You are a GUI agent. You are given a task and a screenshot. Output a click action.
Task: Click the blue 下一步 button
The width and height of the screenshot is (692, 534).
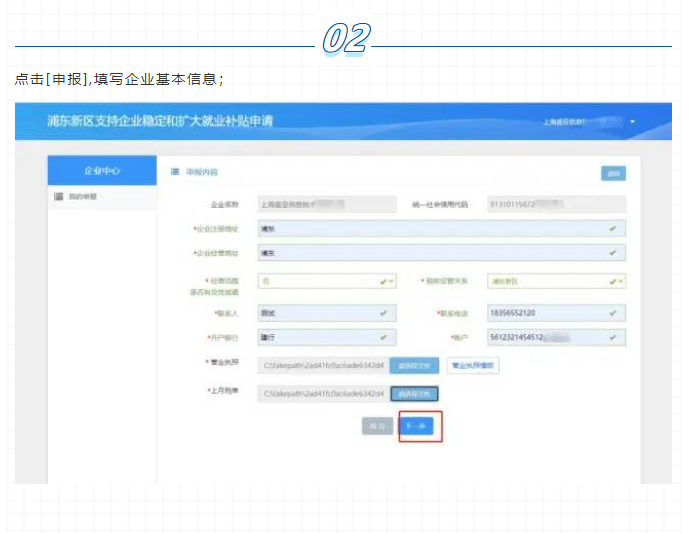(x=418, y=426)
